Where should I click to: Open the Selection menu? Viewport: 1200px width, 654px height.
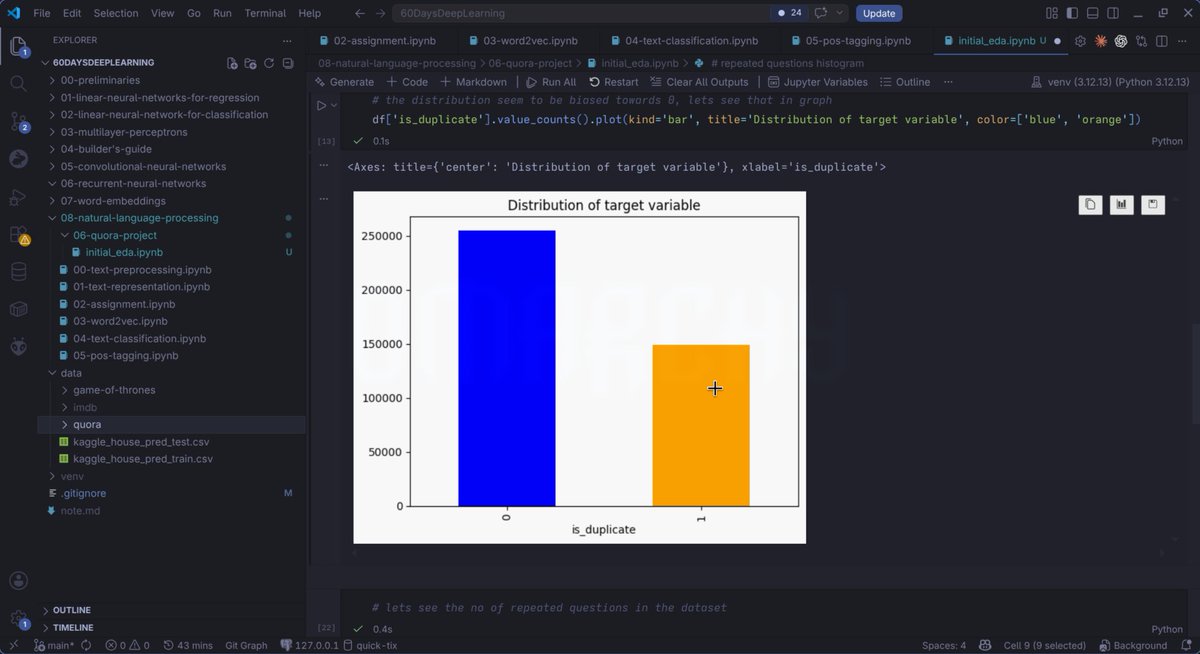click(116, 13)
